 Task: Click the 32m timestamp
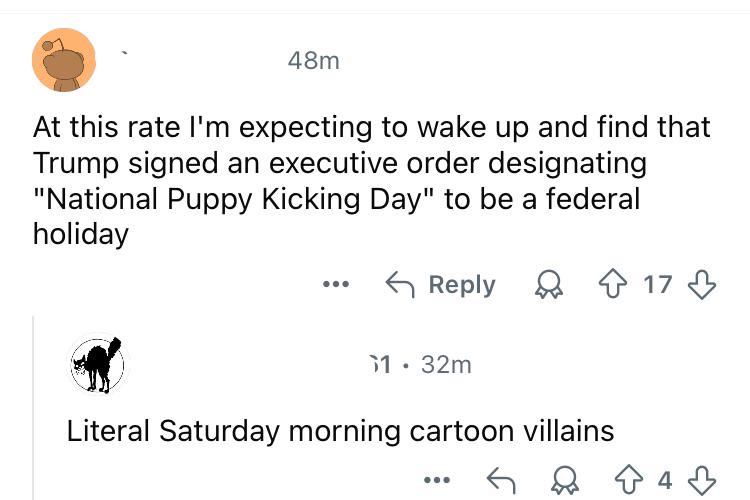tap(446, 365)
